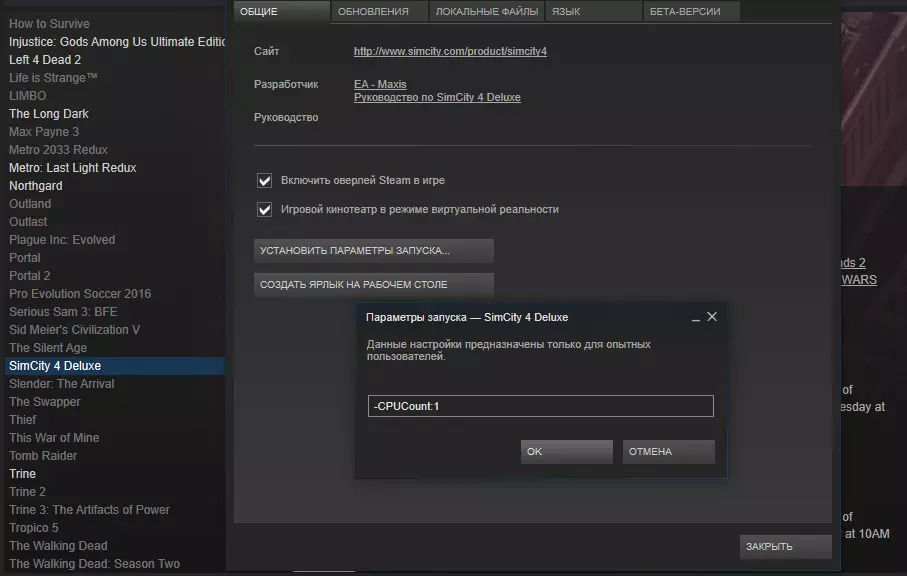Image resolution: width=907 pixels, height=576 pixels.
Task: Open EA - Maxis developer link
Action: coord(380,84)
